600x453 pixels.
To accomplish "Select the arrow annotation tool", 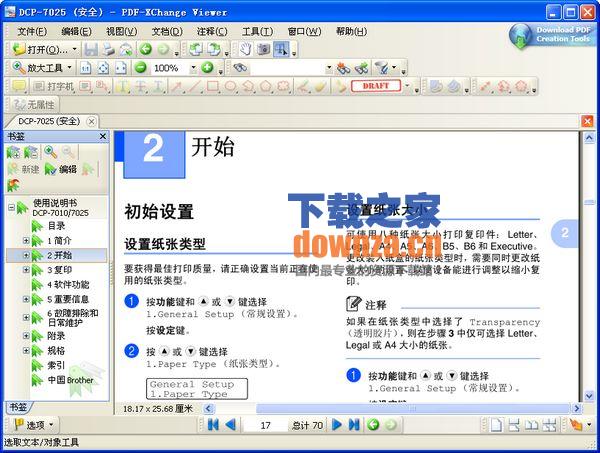I will pos(176,86).
